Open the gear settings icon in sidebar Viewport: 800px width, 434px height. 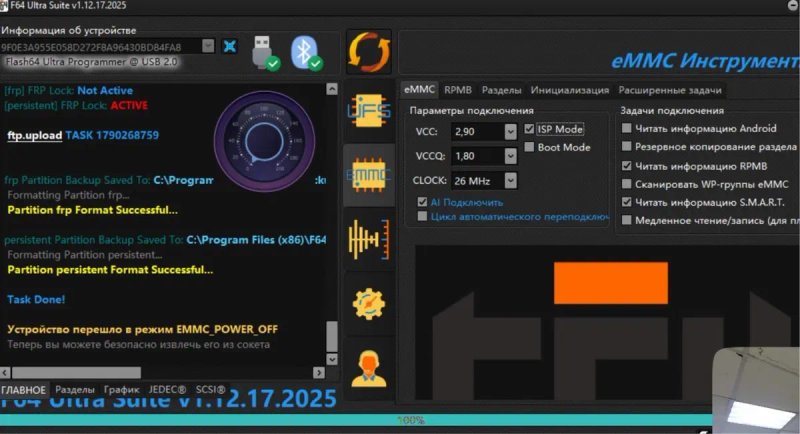click(x=368, y=304)
